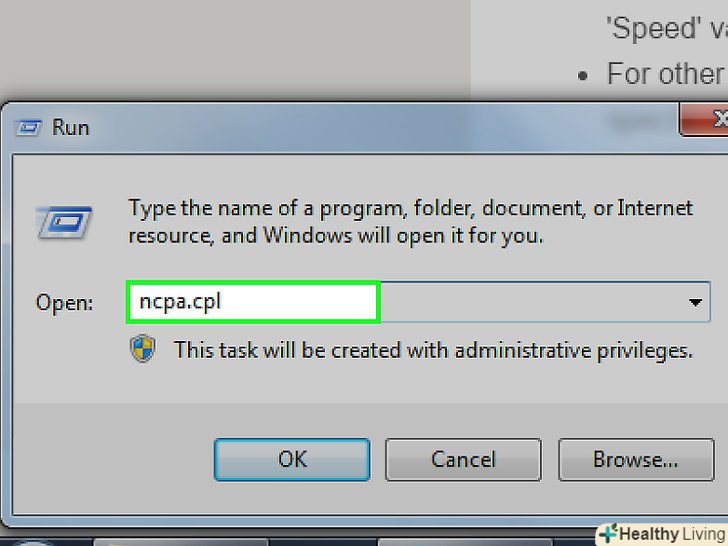Image resolution: width=728 pixels, height=546 pixels.
Task: Click the "Open:" label
Action: pos(64,302)
